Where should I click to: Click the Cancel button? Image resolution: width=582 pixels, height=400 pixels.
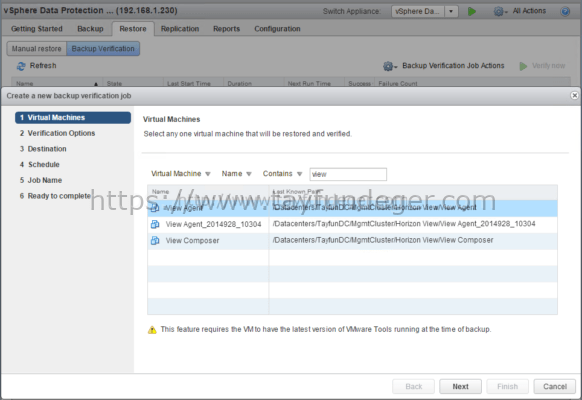(555, 387)
